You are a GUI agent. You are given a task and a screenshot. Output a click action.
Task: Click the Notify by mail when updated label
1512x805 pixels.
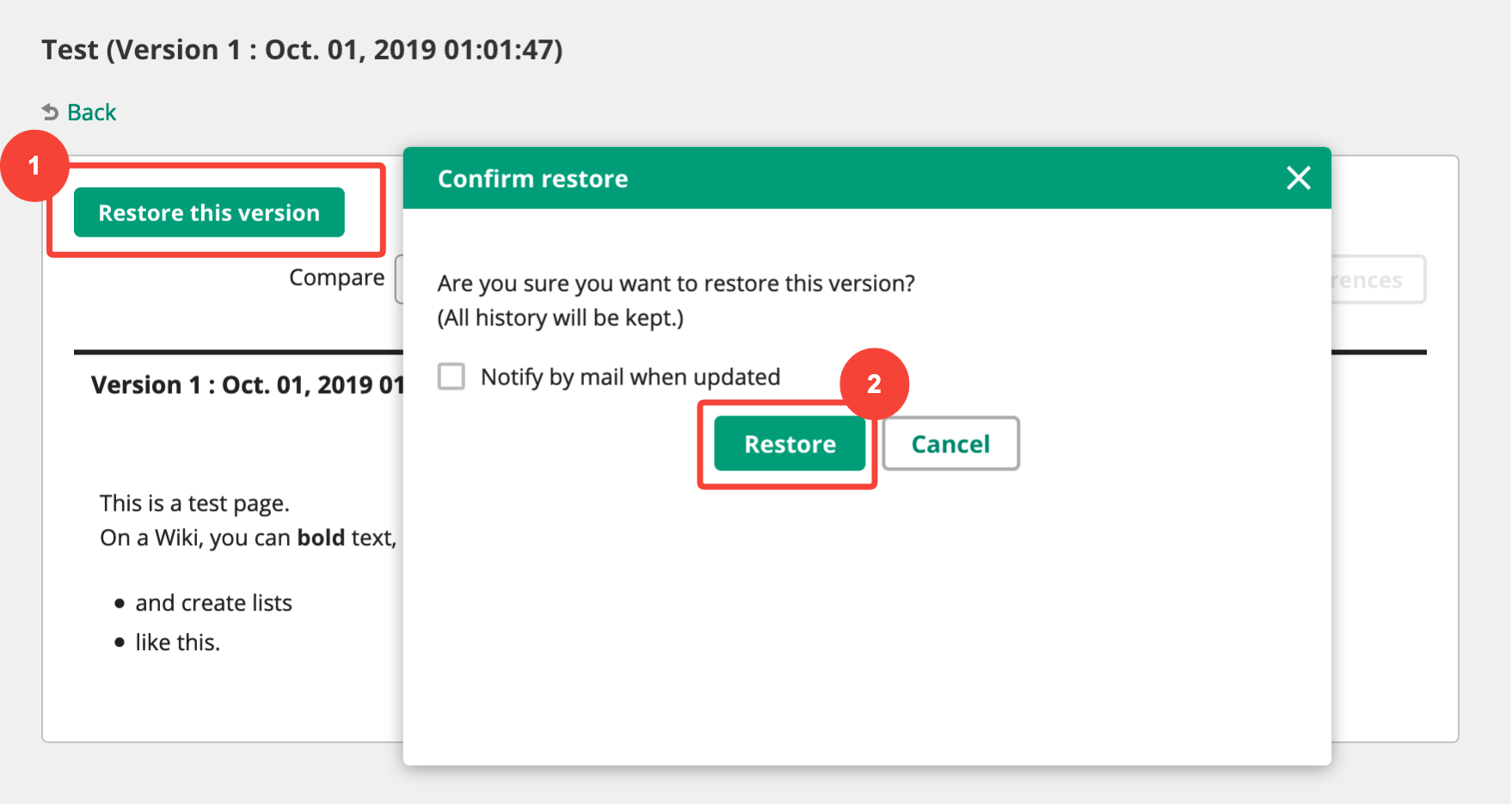coord(630,378)
